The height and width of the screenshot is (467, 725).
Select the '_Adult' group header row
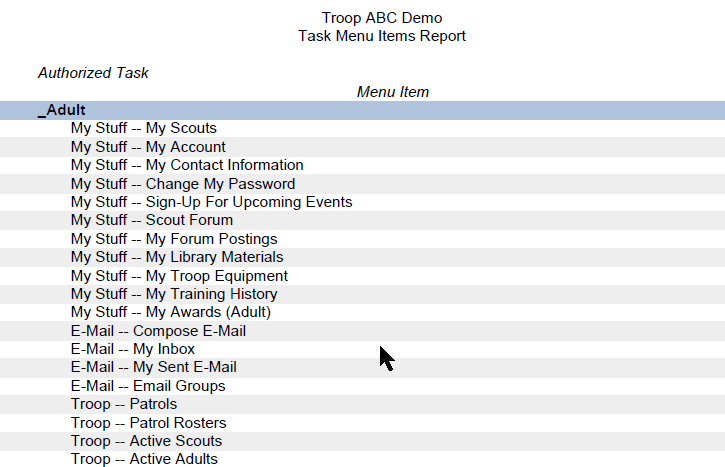pyautogui.click(x=362, y=110)
